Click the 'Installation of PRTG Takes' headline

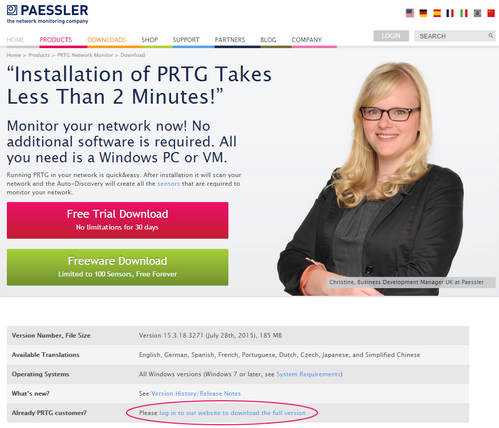139,85
